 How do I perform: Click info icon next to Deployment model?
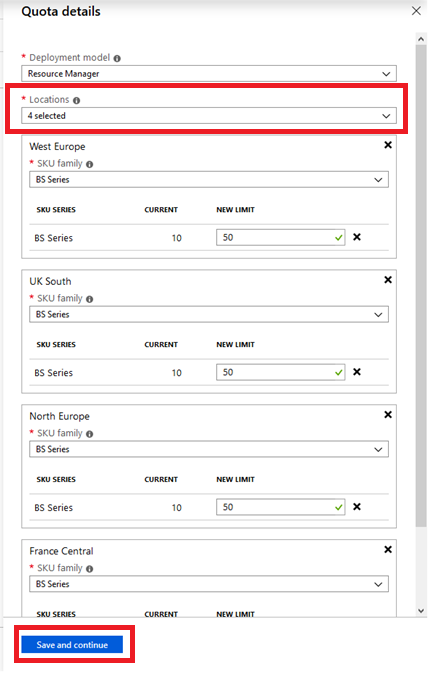(117, 58)
